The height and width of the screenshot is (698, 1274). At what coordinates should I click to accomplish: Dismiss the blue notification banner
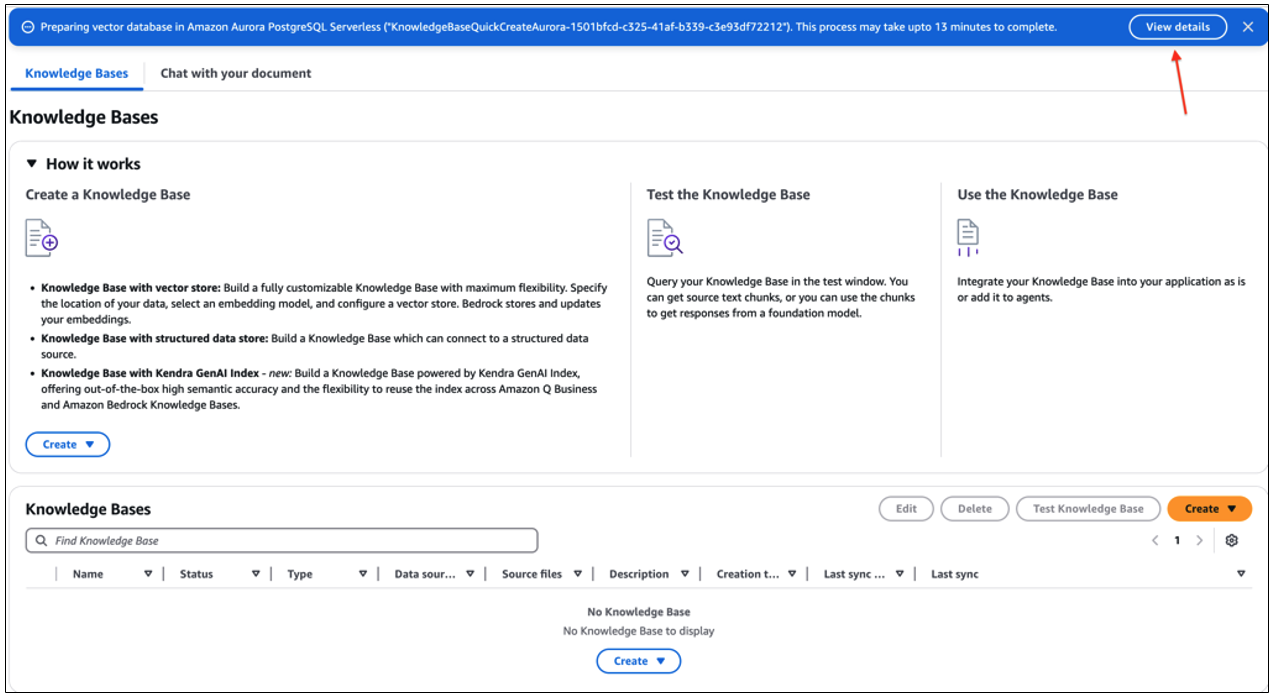click(x=1248, y=27)
